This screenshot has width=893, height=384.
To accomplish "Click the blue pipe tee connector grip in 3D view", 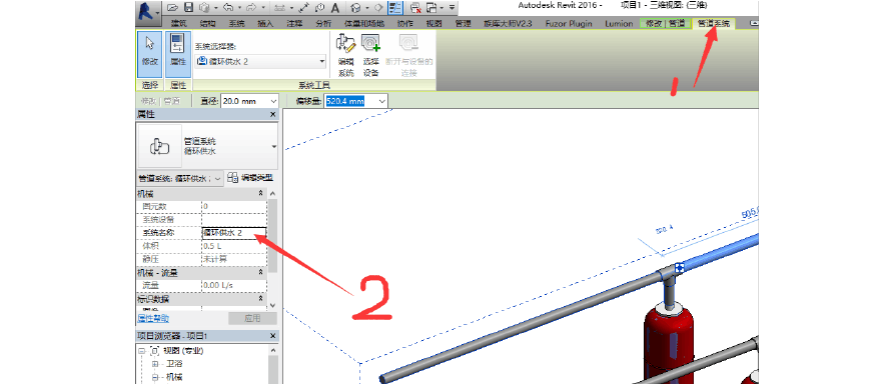I will [678, 267].
